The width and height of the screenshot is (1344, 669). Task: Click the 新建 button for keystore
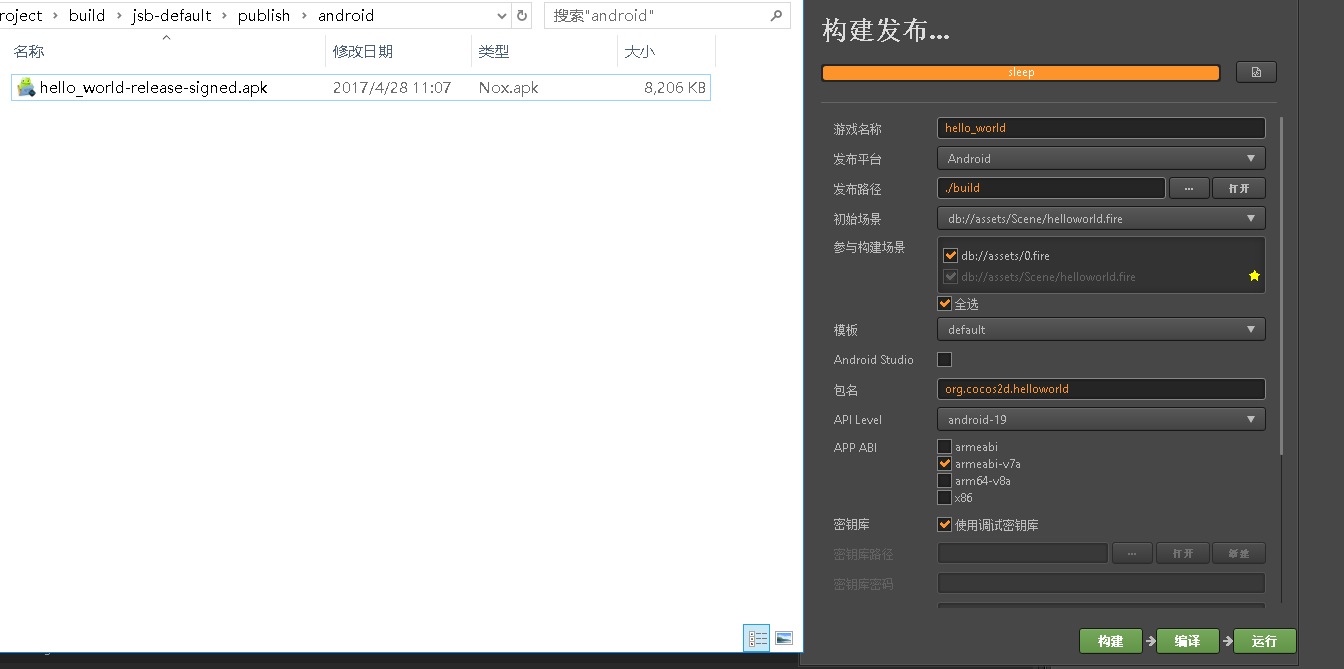[1239, 553]
